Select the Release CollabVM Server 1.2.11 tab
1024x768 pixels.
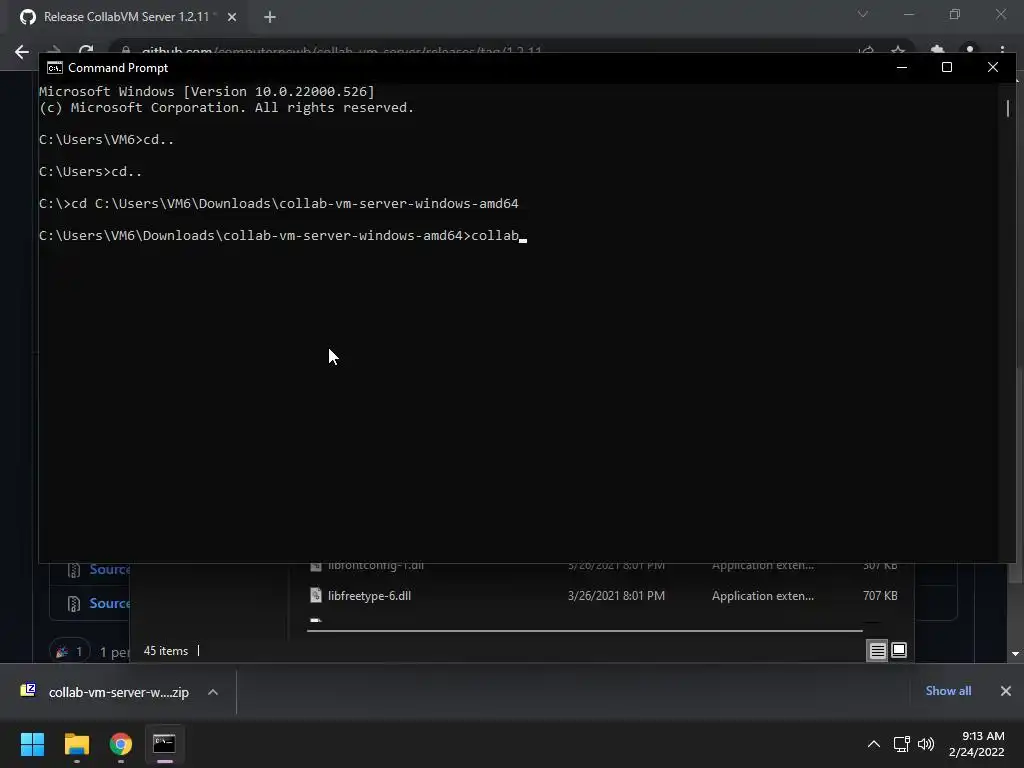point(125,17)
